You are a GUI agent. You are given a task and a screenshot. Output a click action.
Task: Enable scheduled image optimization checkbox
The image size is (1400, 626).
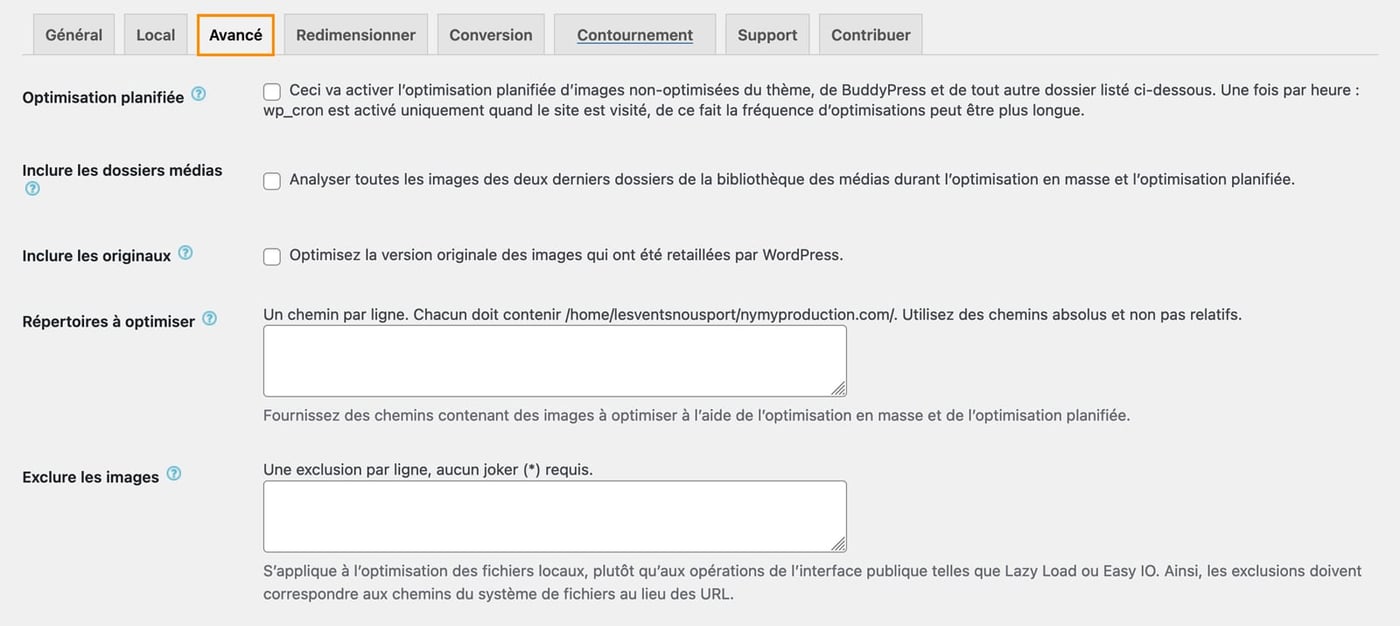click(271, 91)
